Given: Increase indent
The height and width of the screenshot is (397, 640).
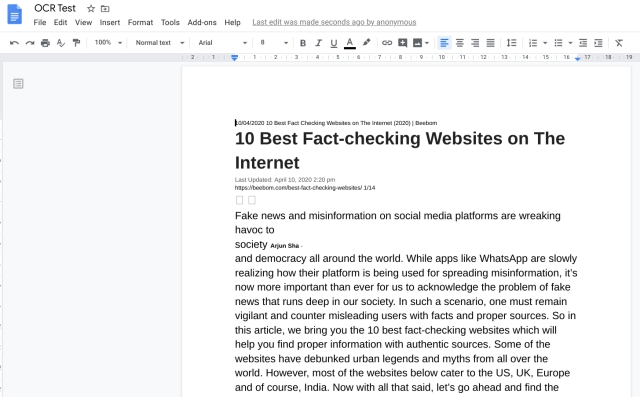Looking at the screenshot, I should tap(598, 42).
